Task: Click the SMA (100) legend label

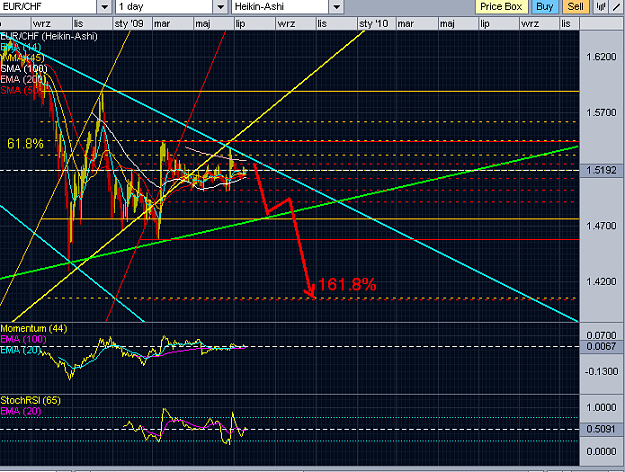Action: point(24,69)
